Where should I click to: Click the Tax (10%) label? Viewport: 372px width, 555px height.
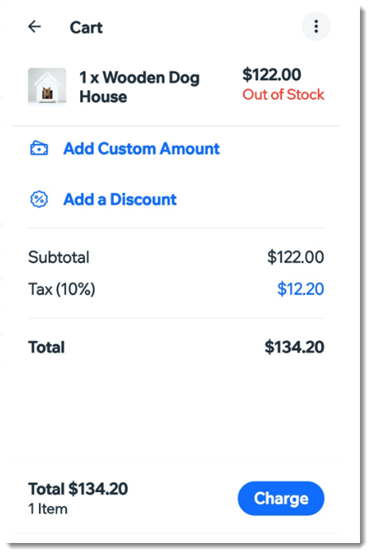[62, 289]
